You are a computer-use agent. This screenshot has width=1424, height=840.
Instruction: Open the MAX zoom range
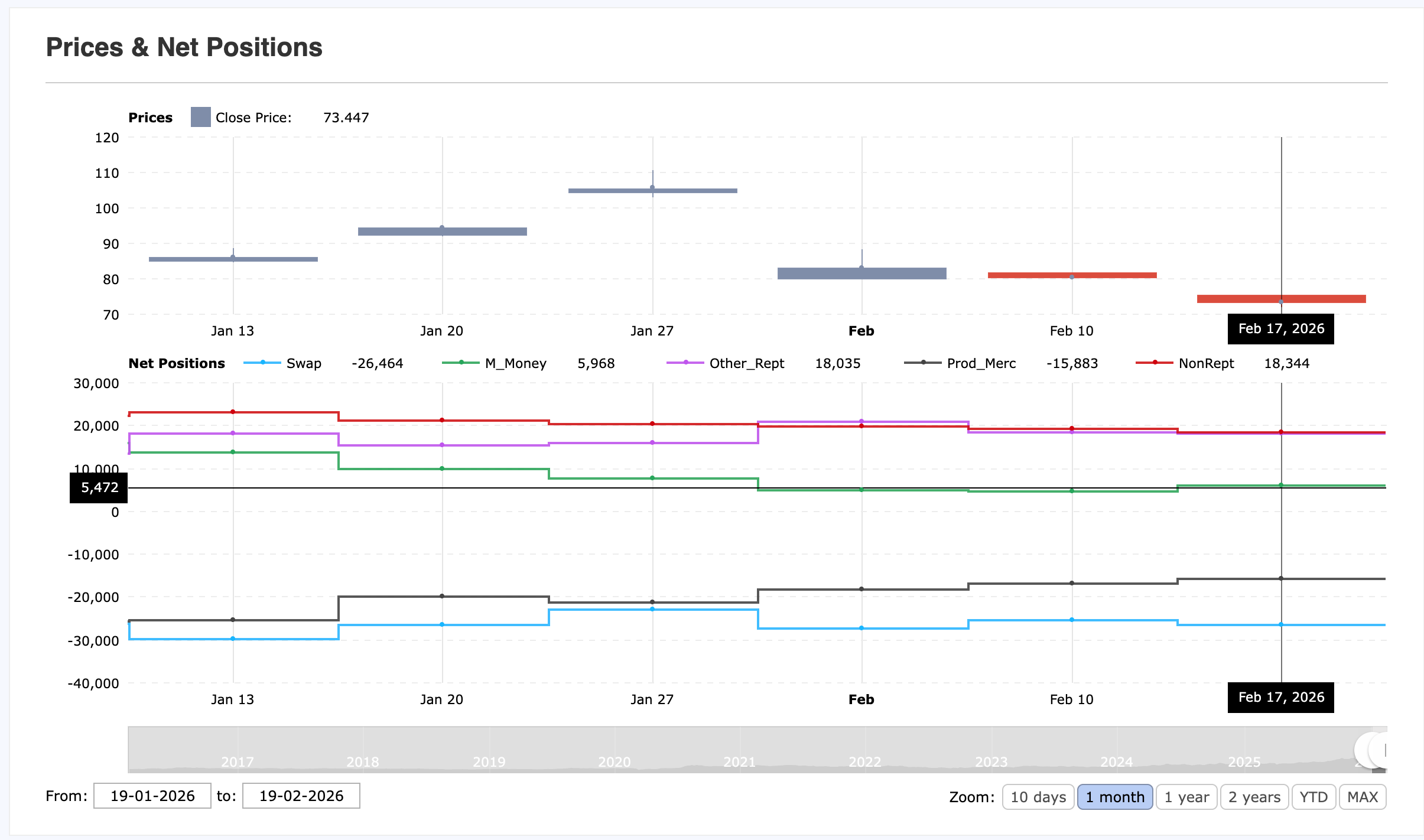tap(1362, 796)
